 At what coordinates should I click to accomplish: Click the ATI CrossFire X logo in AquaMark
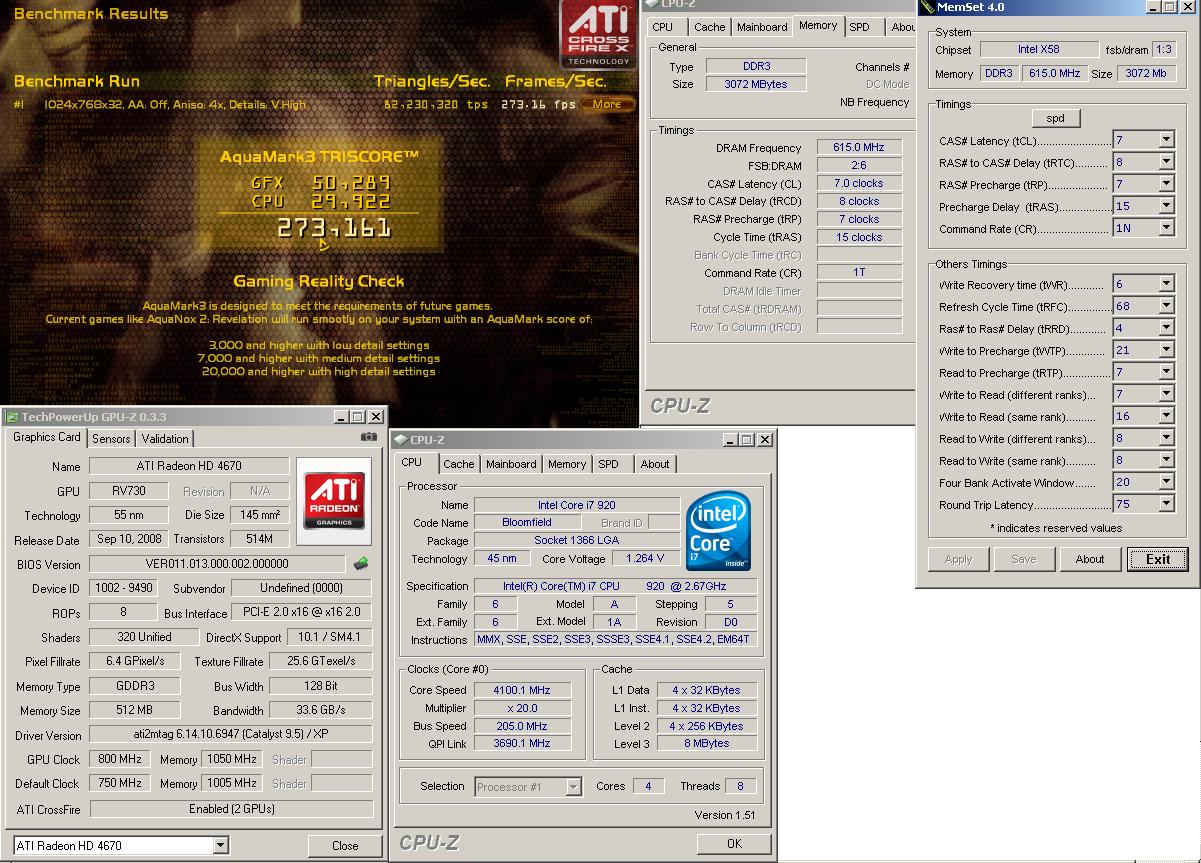point(598,34)
